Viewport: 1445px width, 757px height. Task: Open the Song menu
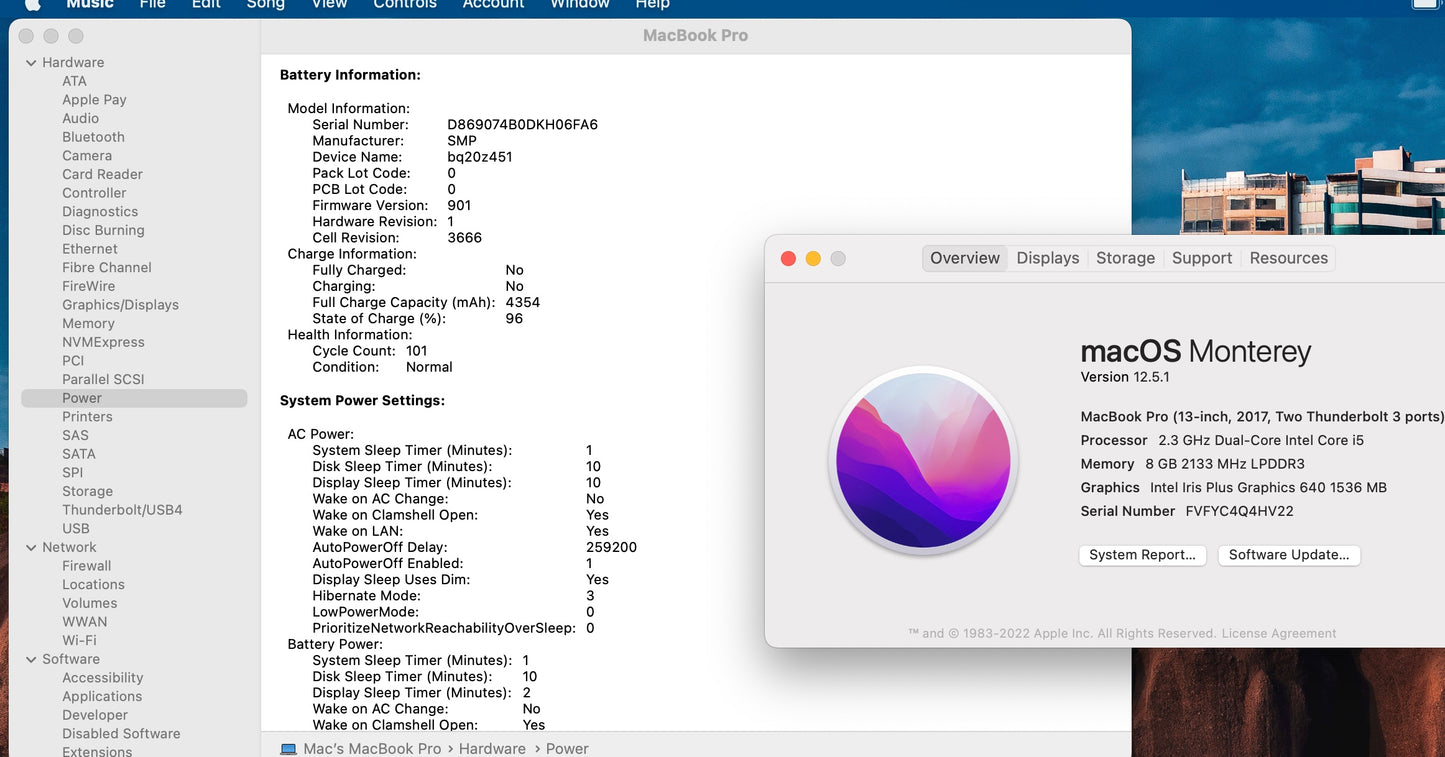pos(265,4)
